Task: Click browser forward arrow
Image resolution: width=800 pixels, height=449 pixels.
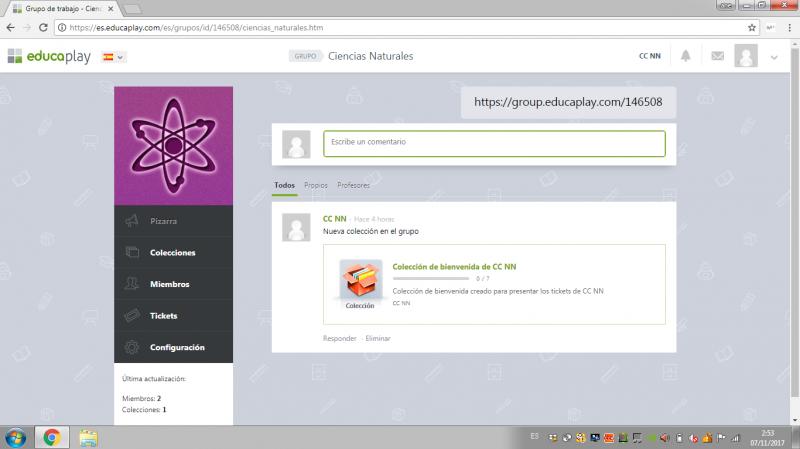Action: click(x=27, y=28)
